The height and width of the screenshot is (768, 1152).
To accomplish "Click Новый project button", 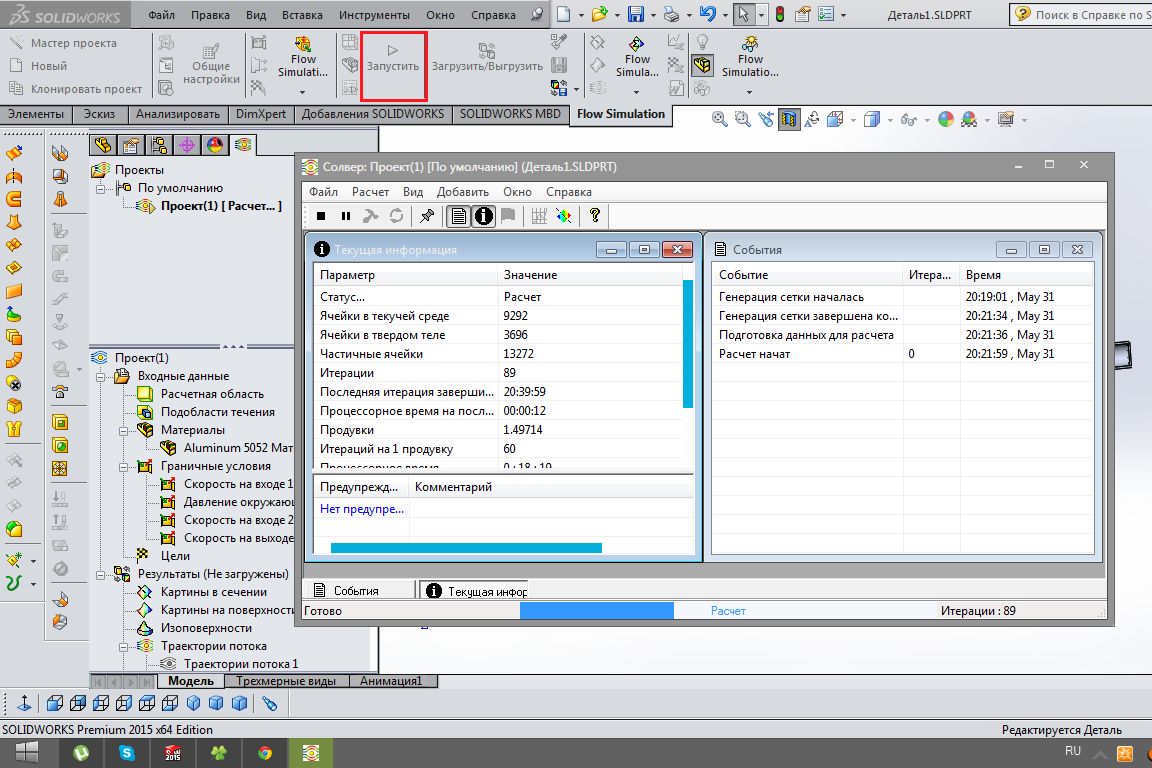I will tap(38, 66).
